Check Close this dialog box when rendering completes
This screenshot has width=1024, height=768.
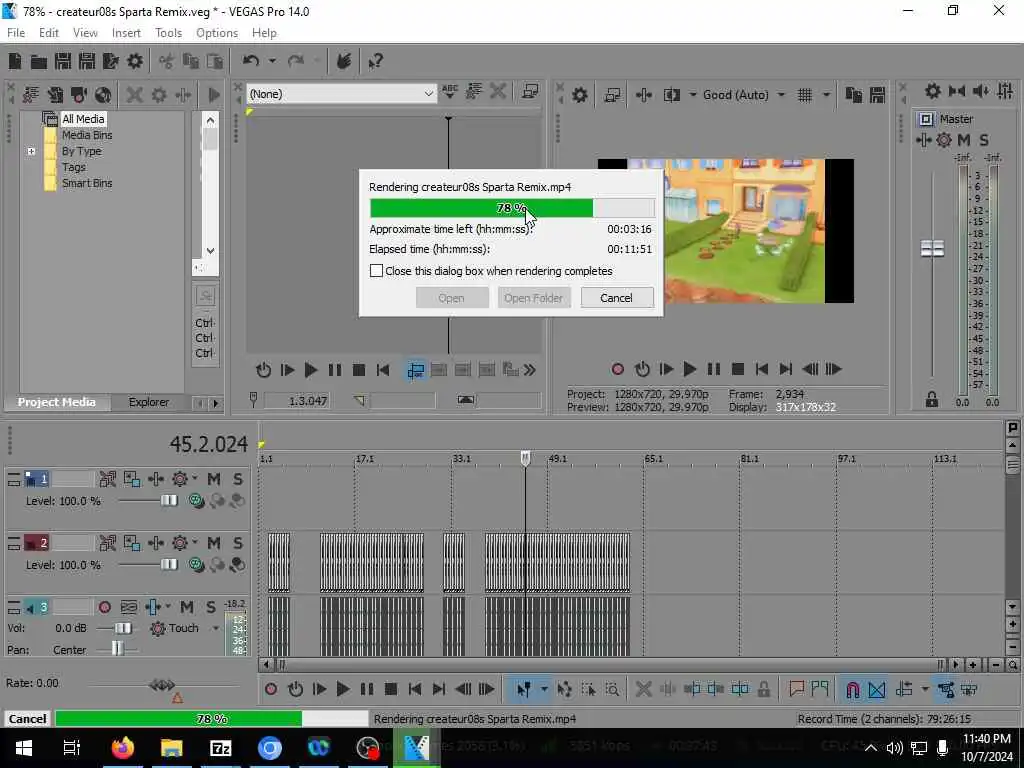pyautogui.click(x=376, y=271)
